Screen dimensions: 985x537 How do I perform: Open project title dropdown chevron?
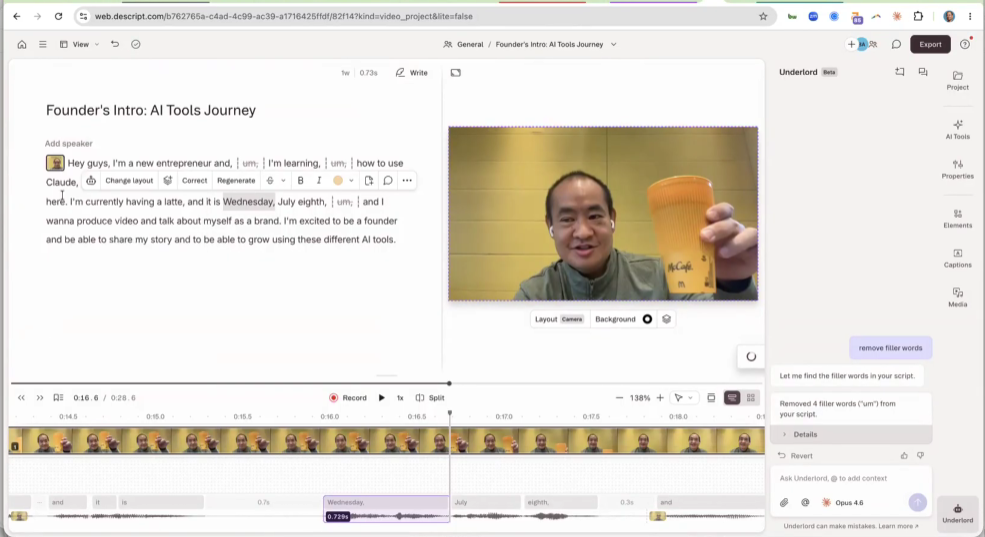[x=614, y=45]
